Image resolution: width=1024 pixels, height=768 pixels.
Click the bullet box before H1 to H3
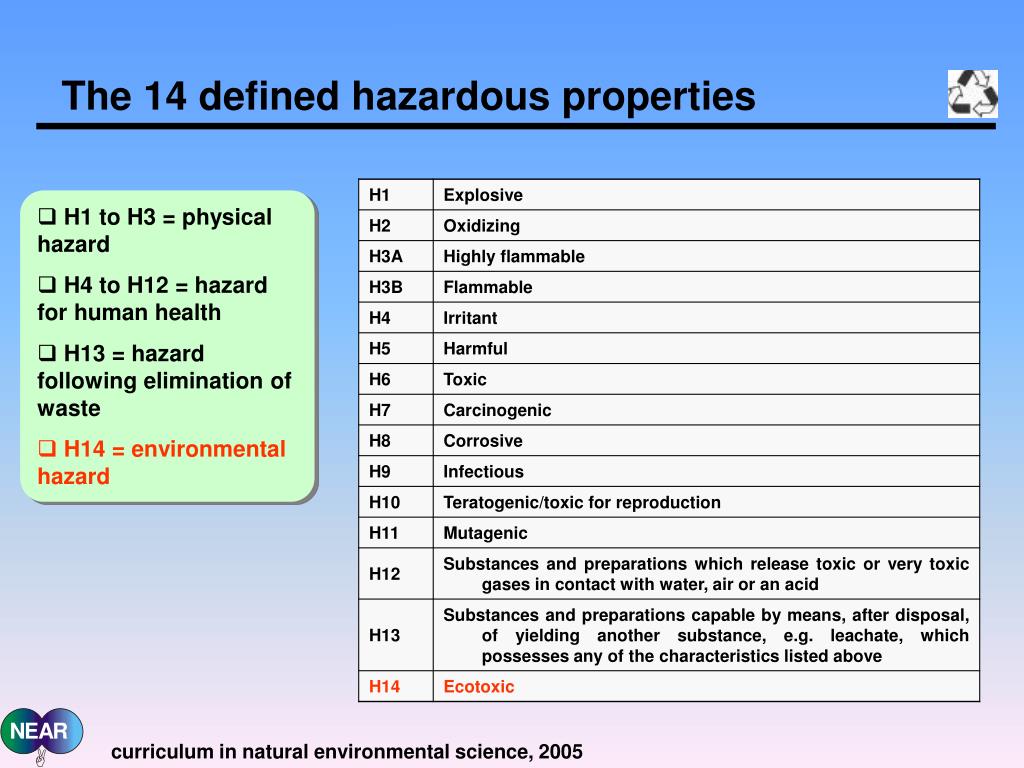[x=47, y=216]
